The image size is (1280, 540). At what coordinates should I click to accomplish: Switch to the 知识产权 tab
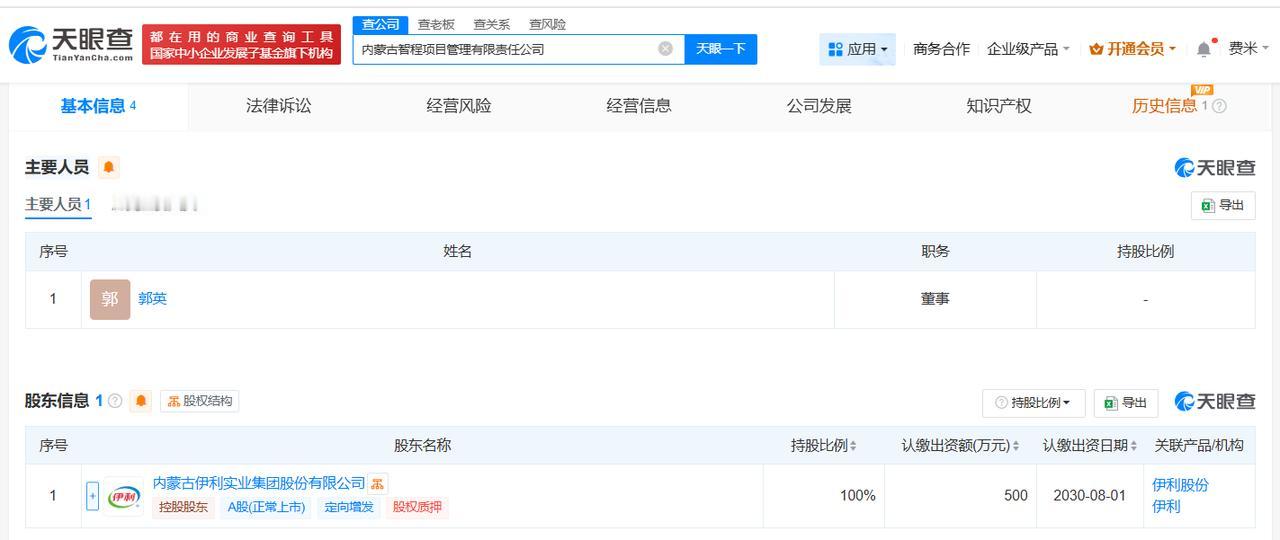[999, 106]
